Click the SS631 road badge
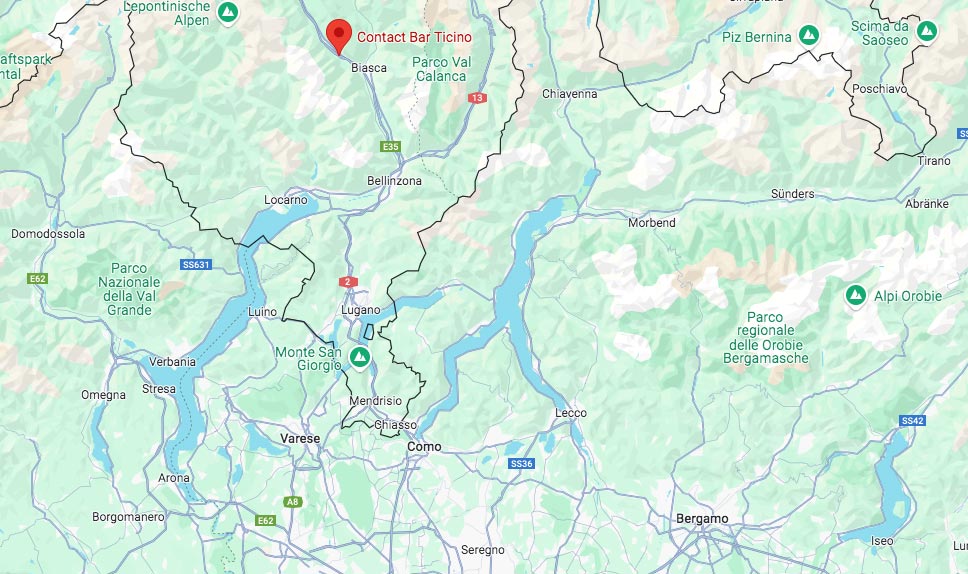This screenshot has width=968, height=574. point(196,264)
